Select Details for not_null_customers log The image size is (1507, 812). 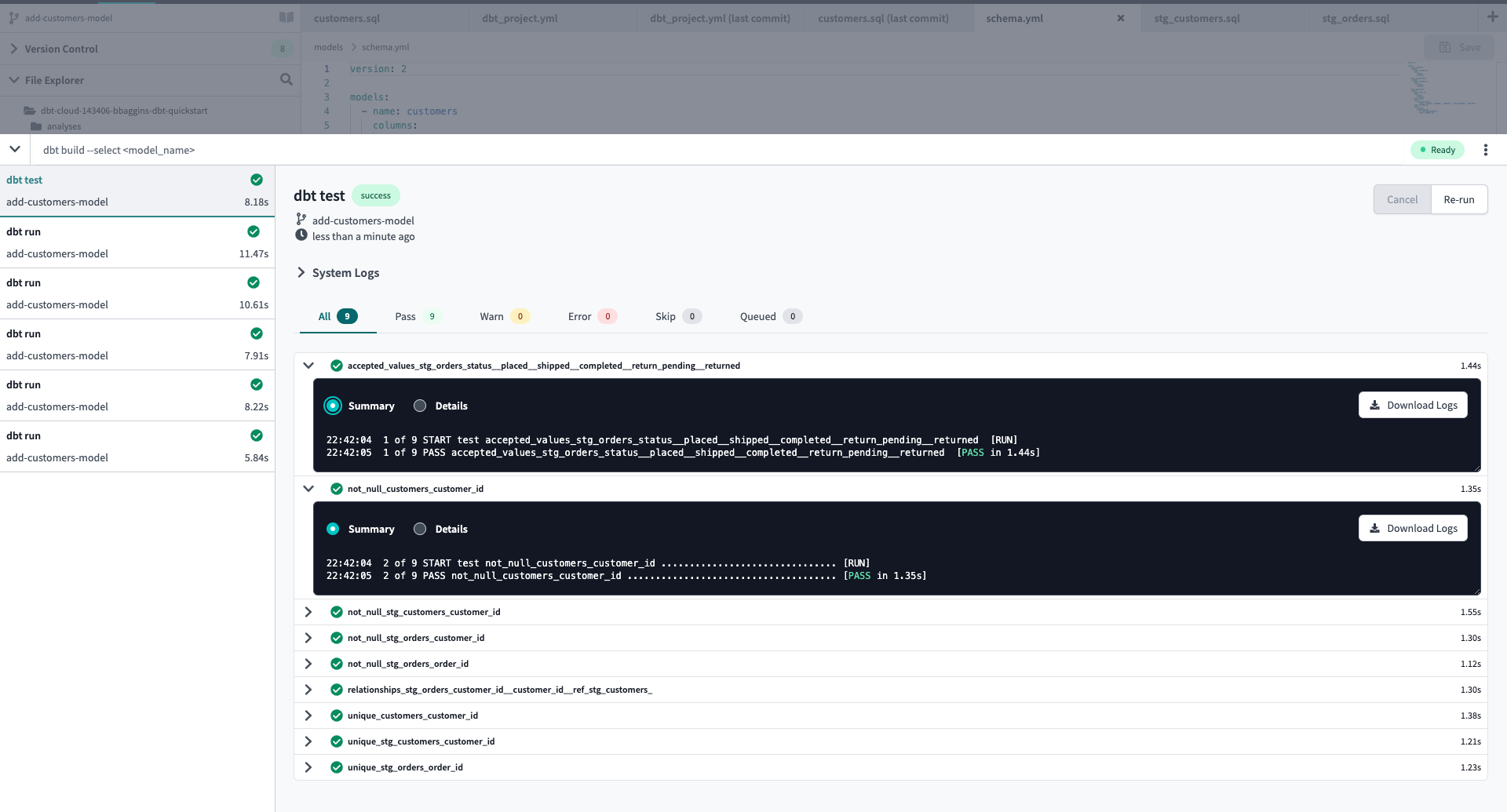(x=420, y=529)
